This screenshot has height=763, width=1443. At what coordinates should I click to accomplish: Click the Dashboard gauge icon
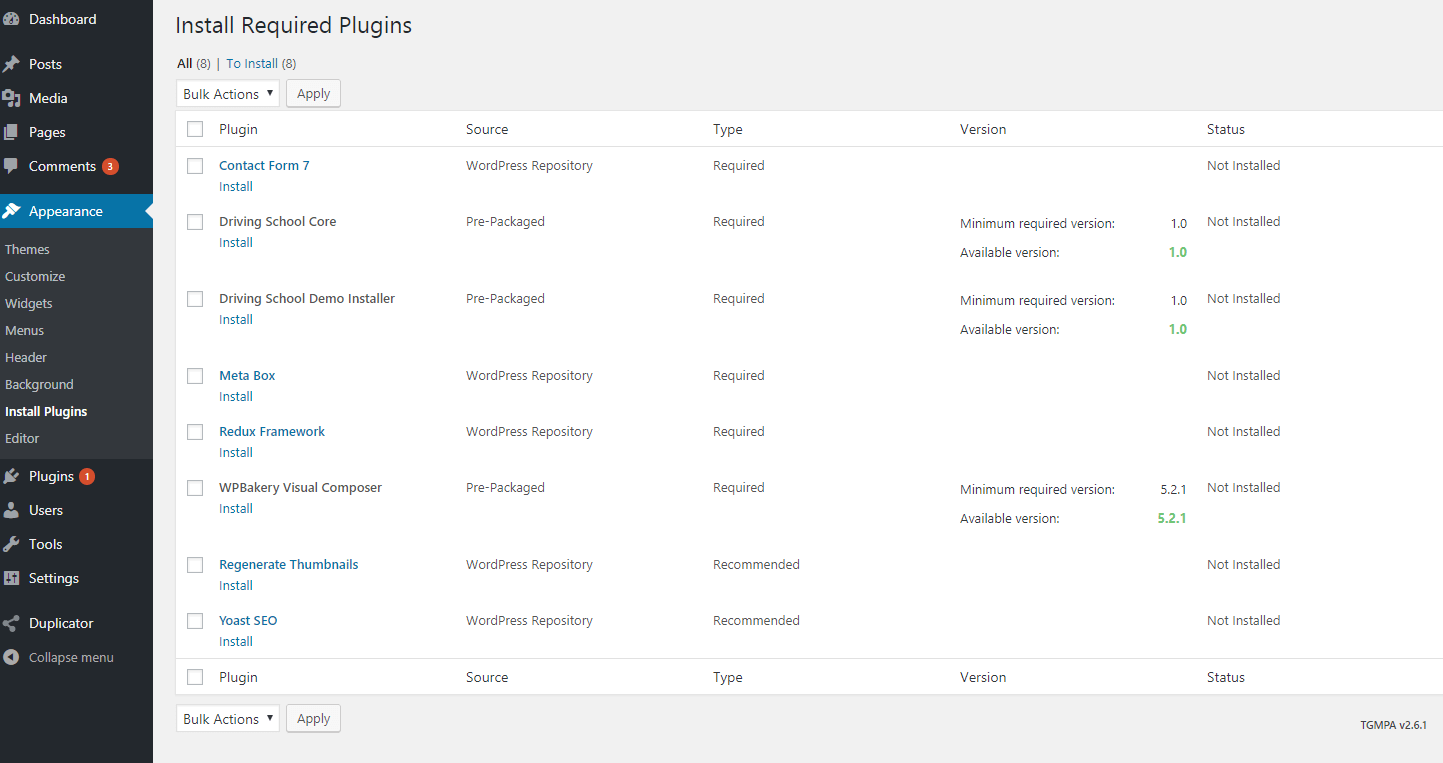[x=11, y=19]
